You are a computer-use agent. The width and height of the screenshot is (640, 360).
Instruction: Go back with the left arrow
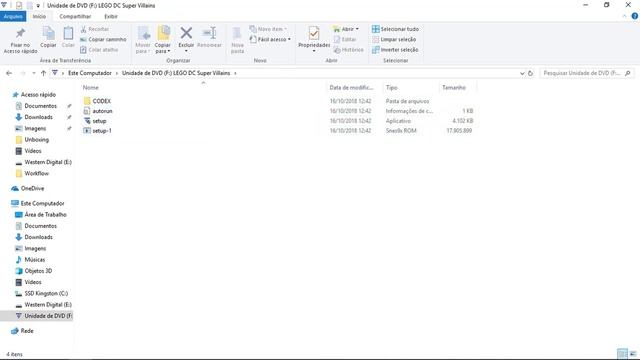click(9, 73)
